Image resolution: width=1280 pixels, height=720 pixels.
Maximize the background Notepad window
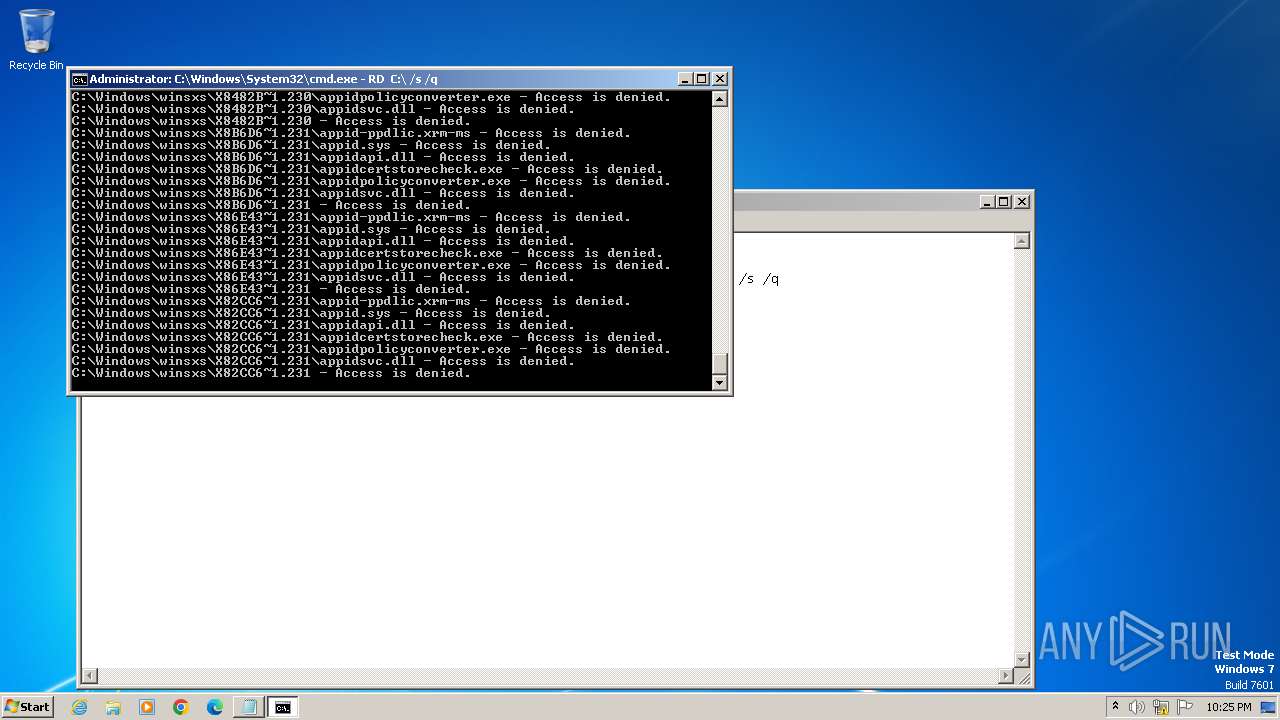(x=1005, y=201)
